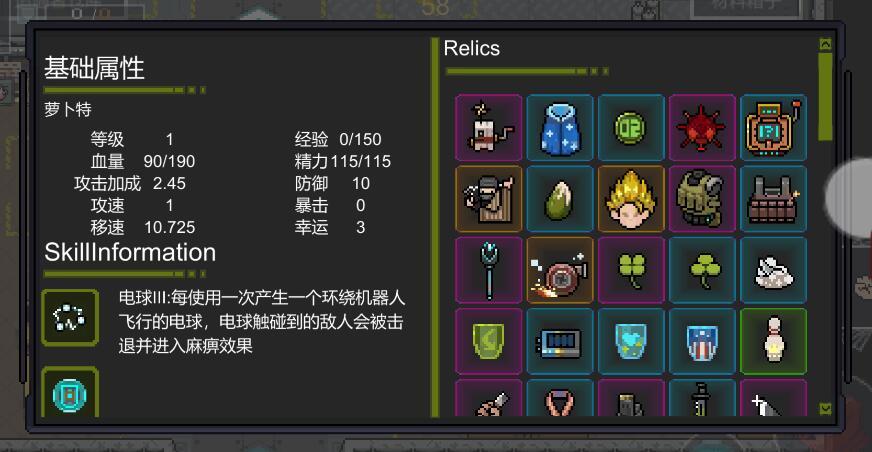
Task: Select the ninja with wooden shield relic
Action: tap(489, 199)
